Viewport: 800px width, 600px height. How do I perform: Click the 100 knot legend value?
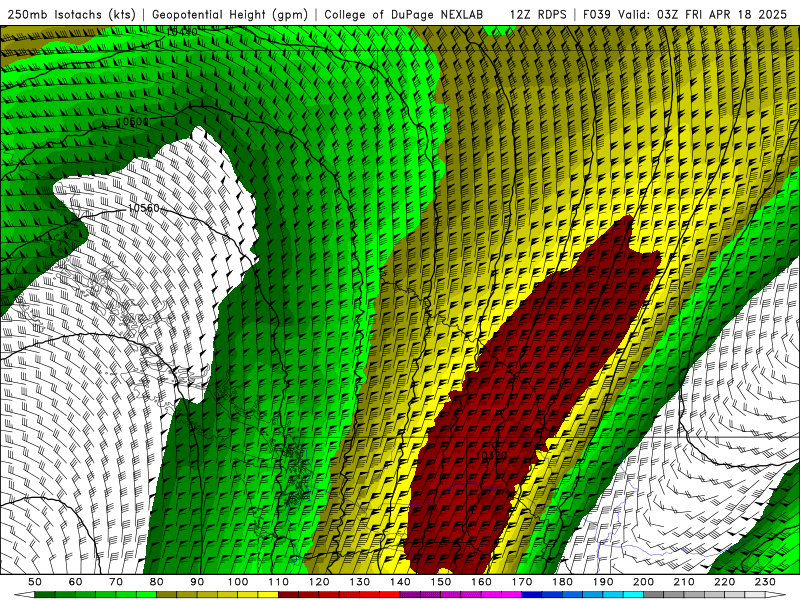point(238,582)
